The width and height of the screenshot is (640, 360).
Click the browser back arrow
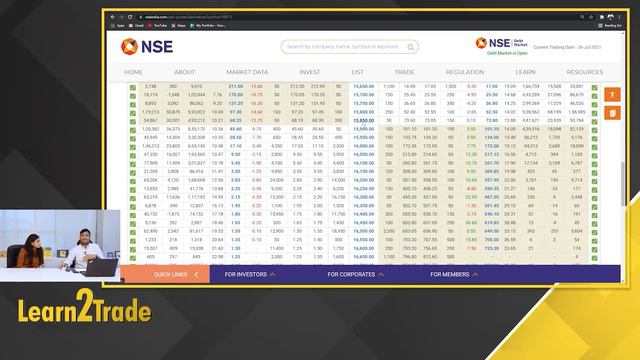pos(113,17)
